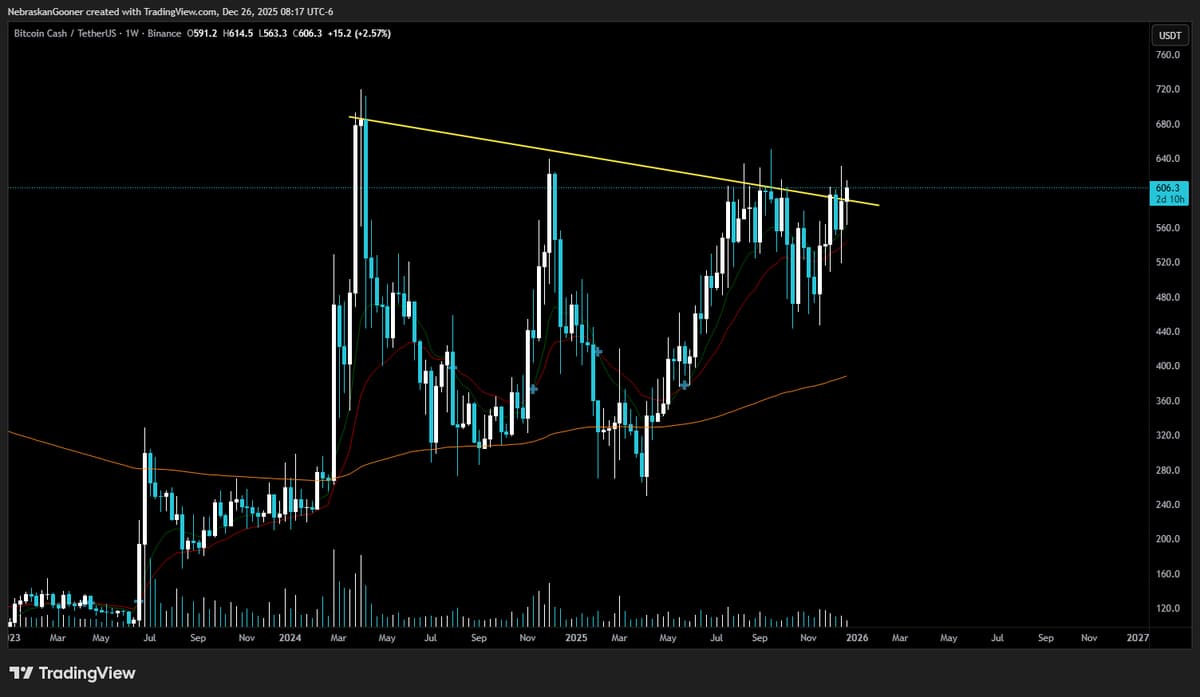Click the 2d 10h bar countdown

pyautogui.click(x=1169, y=199)
